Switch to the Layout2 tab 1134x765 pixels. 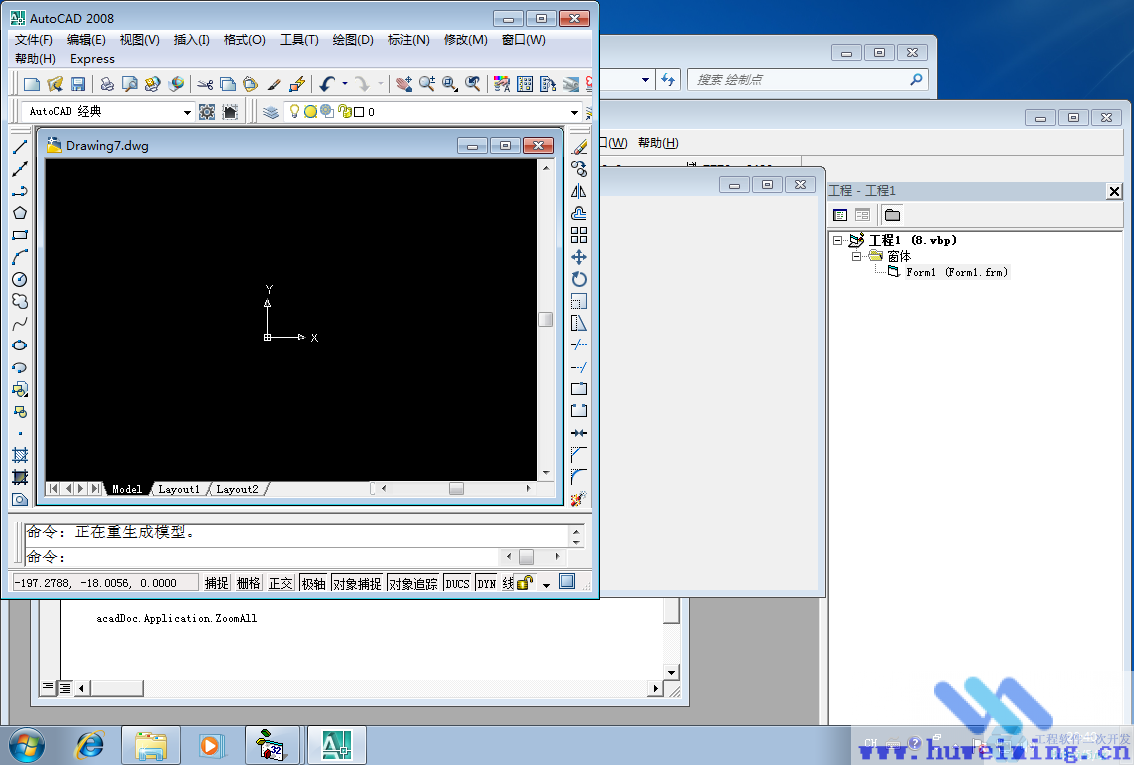click(237, 490)
